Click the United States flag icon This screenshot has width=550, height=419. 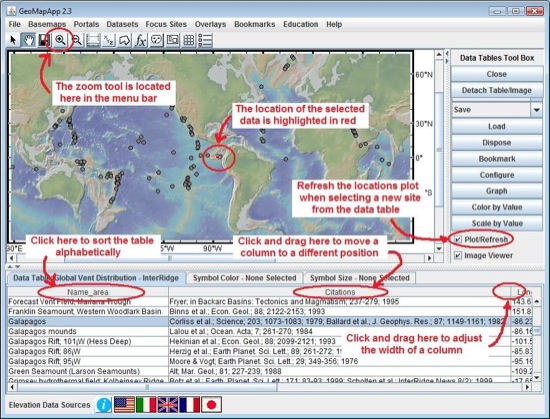[125, 405]
